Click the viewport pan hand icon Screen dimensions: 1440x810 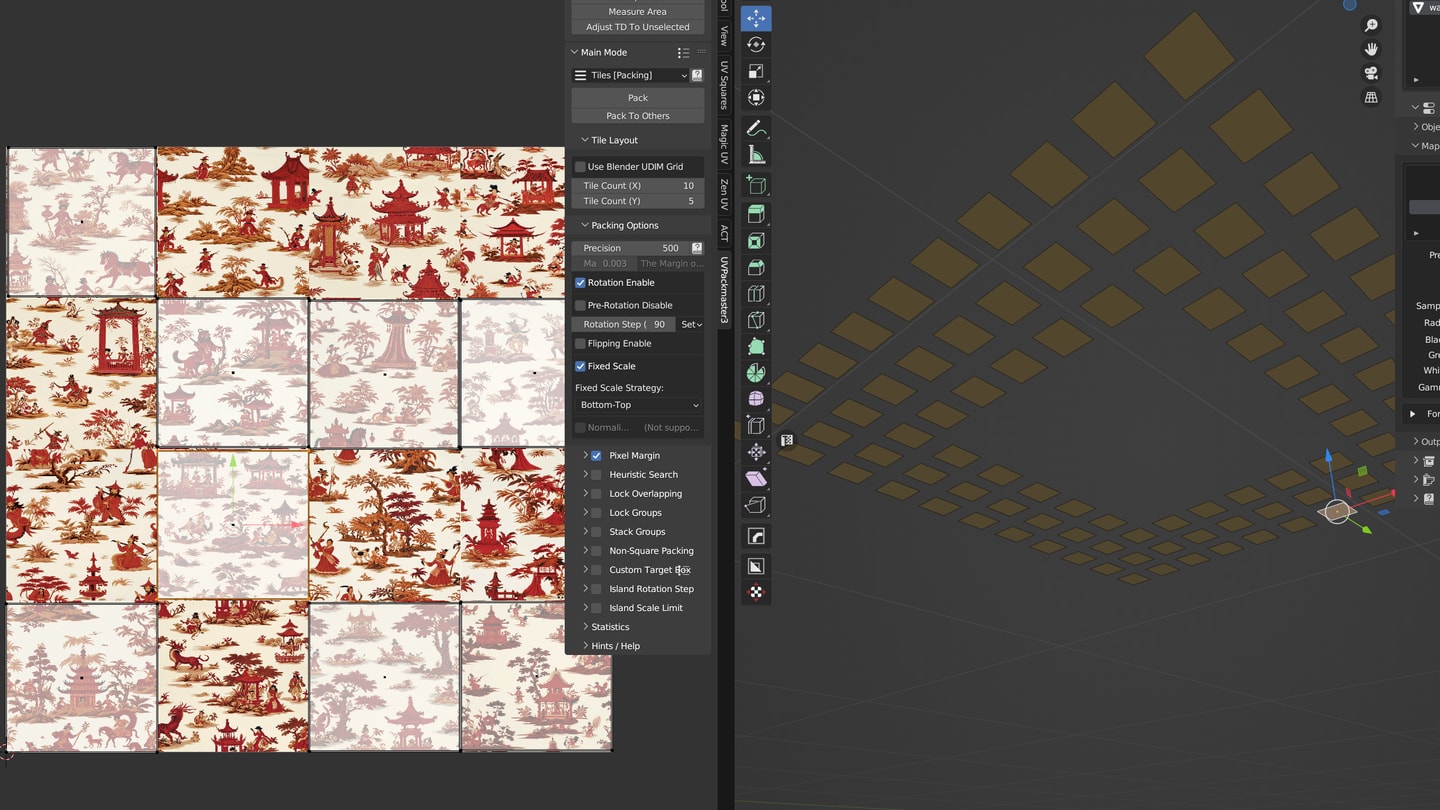tap(1371, 49)
